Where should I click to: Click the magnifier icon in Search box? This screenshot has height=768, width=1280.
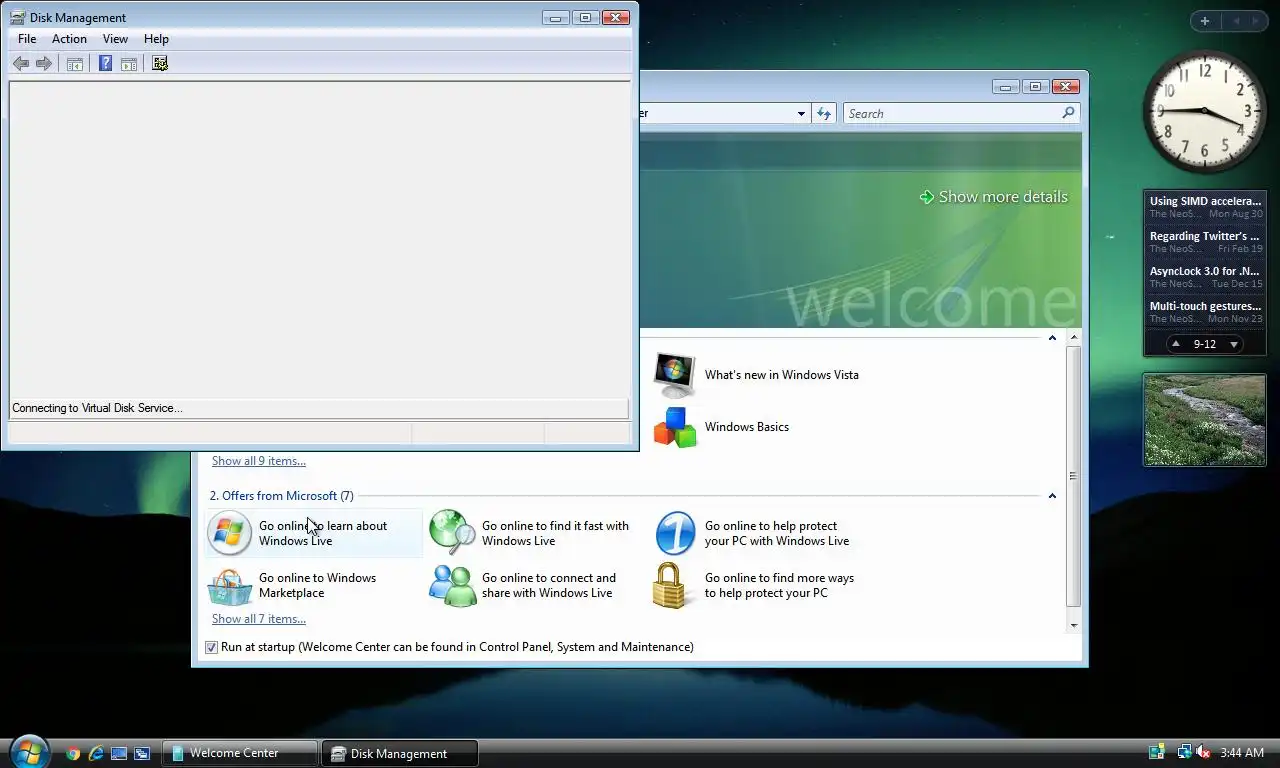pyautogui.click(x=1068, y=113)
